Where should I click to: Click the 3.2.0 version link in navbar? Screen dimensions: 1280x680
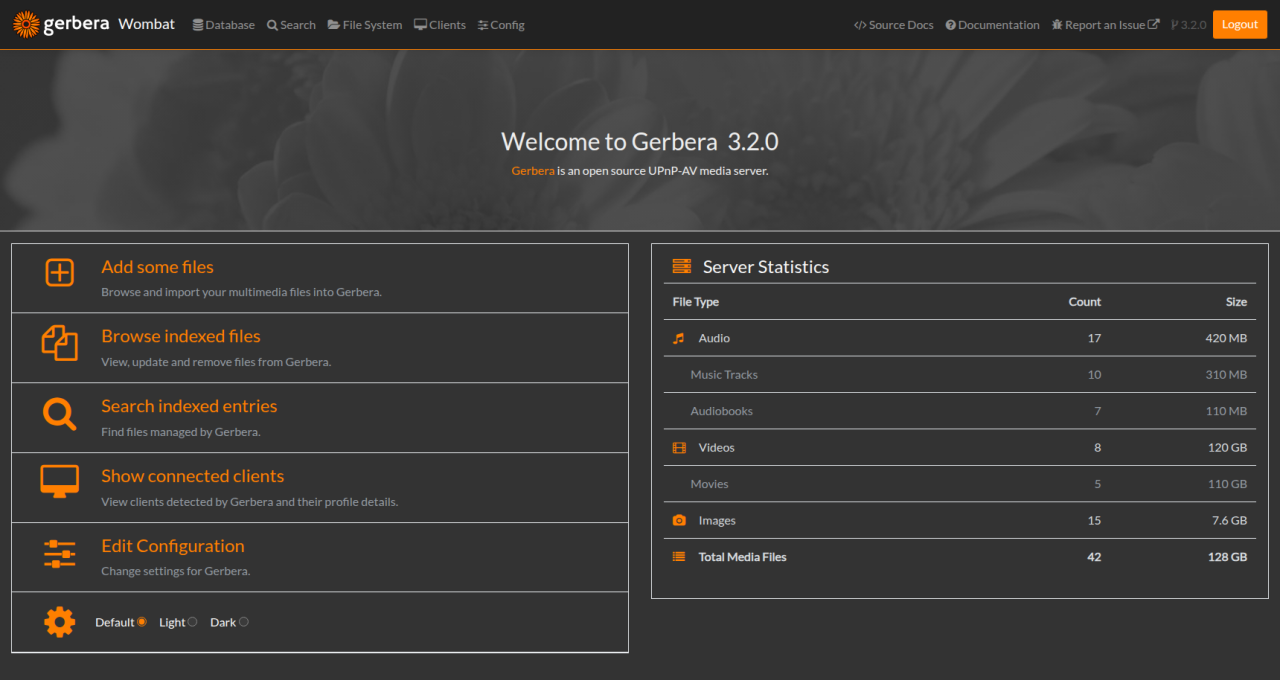[1188, 25]
